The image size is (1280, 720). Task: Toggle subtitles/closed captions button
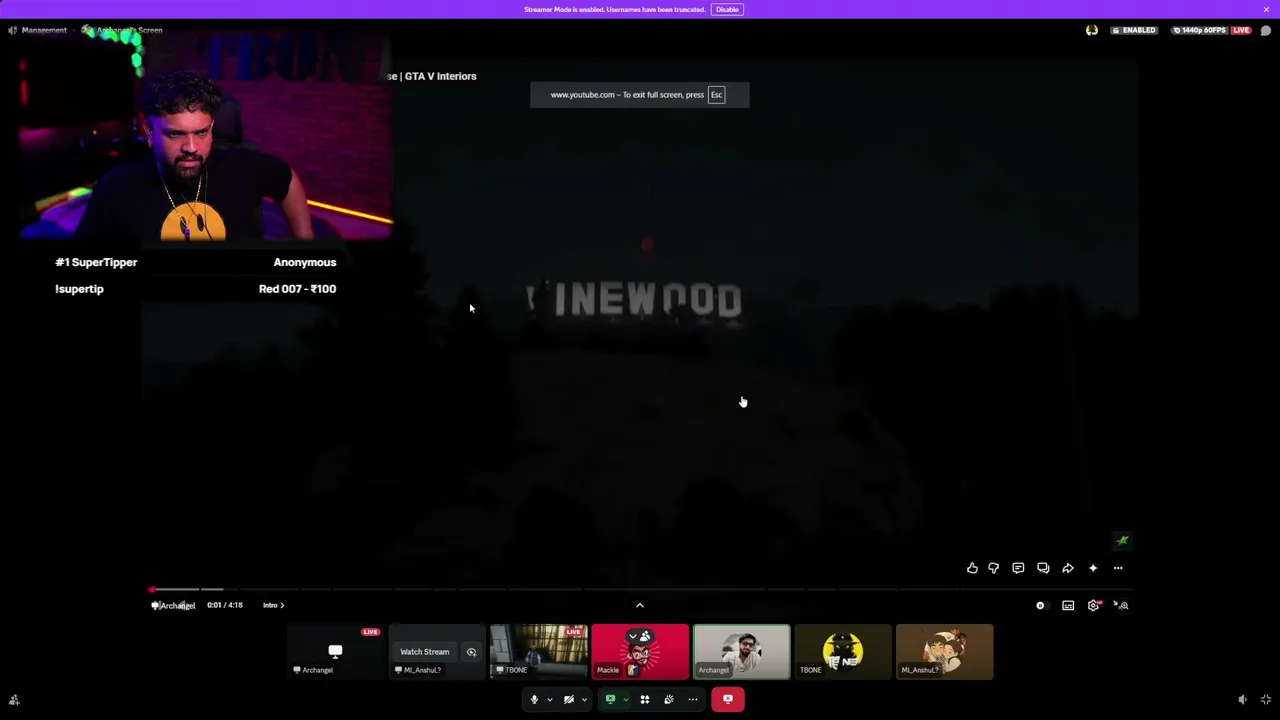[x=1068, y=605]
